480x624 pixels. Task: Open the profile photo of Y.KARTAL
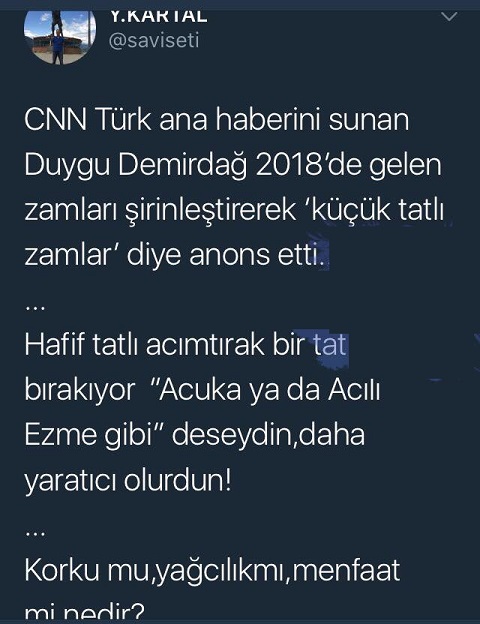tap(60, 37)
